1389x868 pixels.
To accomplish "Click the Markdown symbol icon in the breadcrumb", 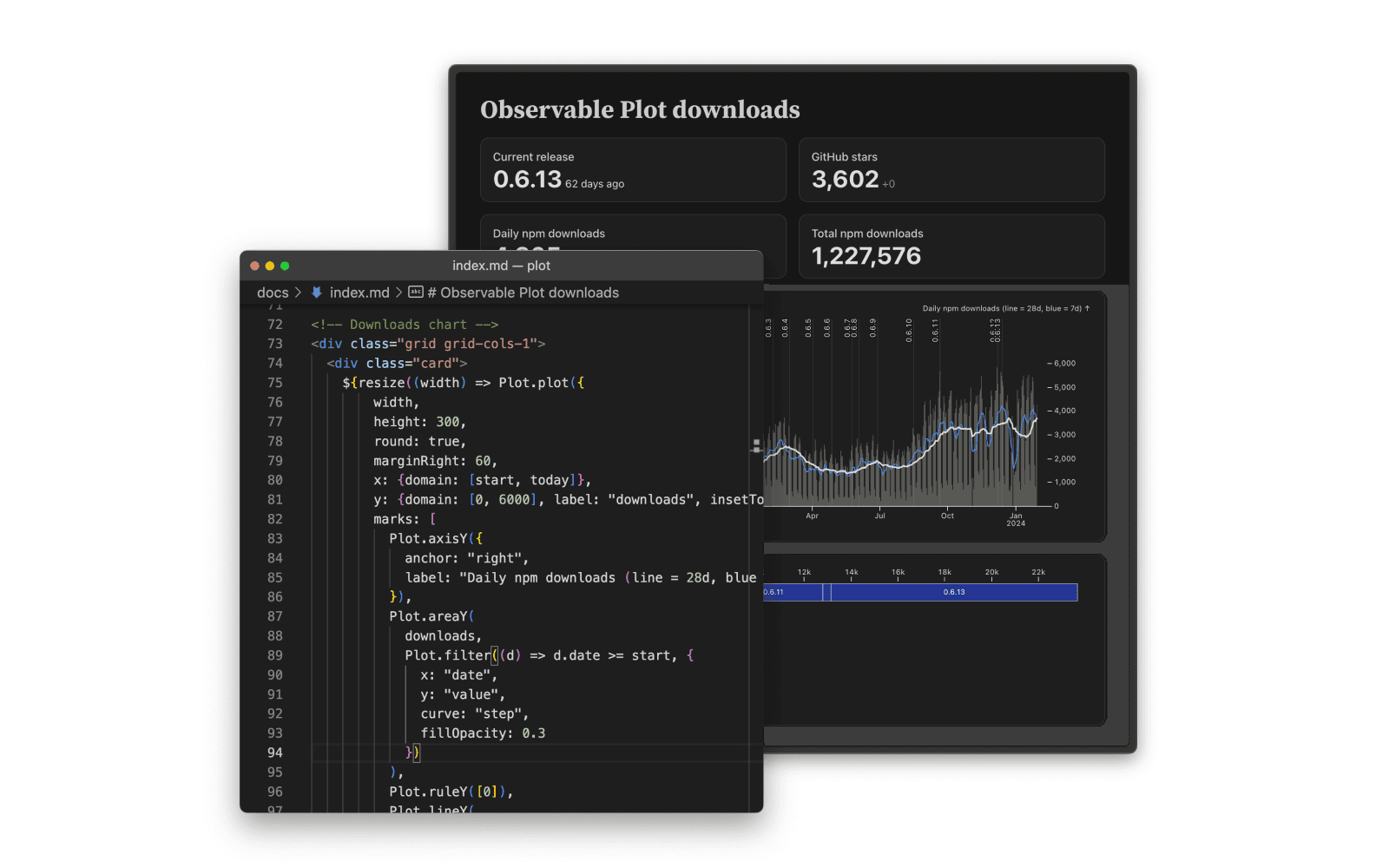I will pos(416,293).
